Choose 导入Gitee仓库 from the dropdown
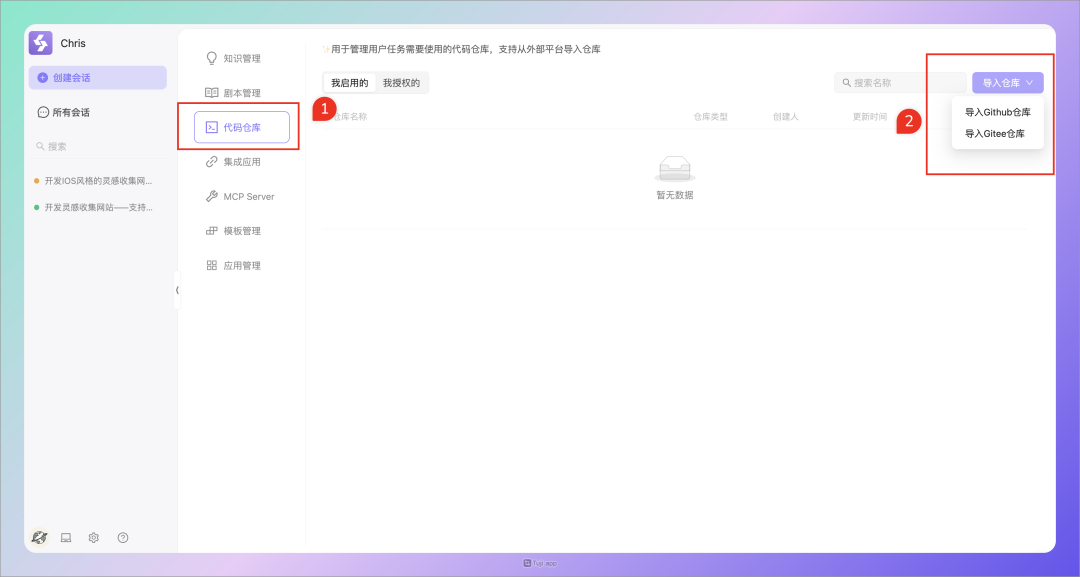Screen dimensions: 1080x577 (997, 134)
